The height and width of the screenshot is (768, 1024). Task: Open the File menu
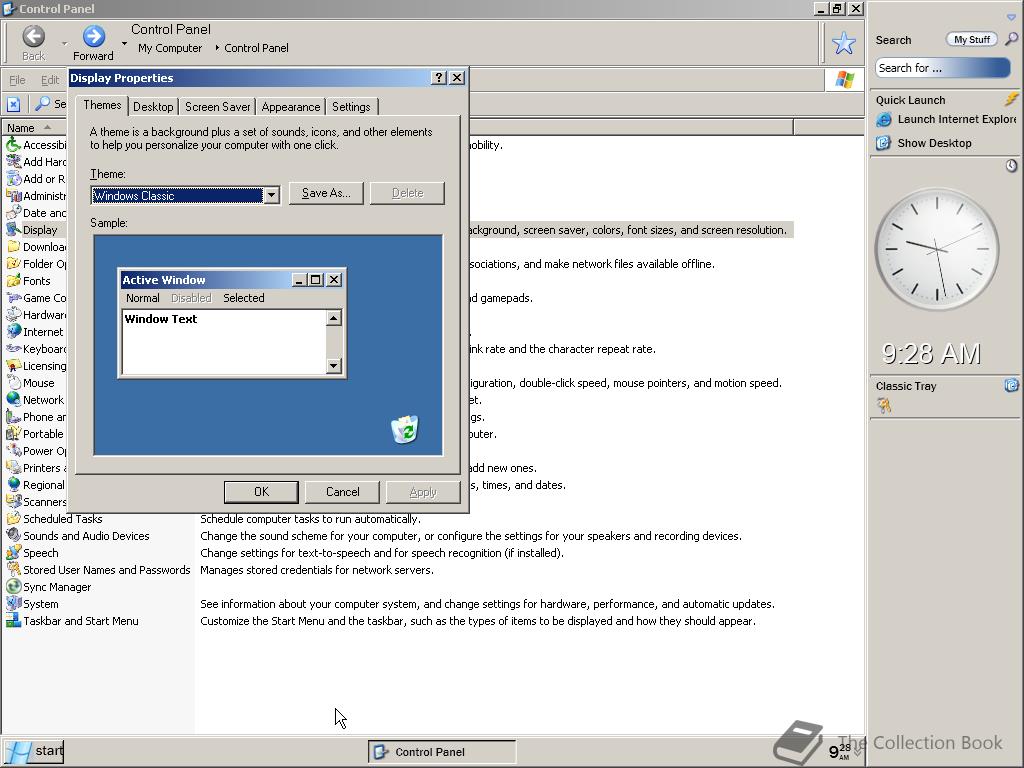(17, 80)
